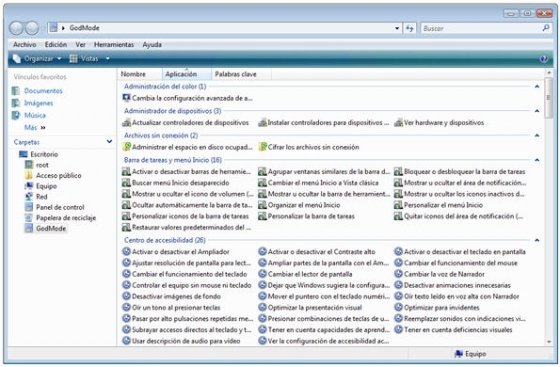
Task: Click the Buscar search input field
Action: coord(480,28)
